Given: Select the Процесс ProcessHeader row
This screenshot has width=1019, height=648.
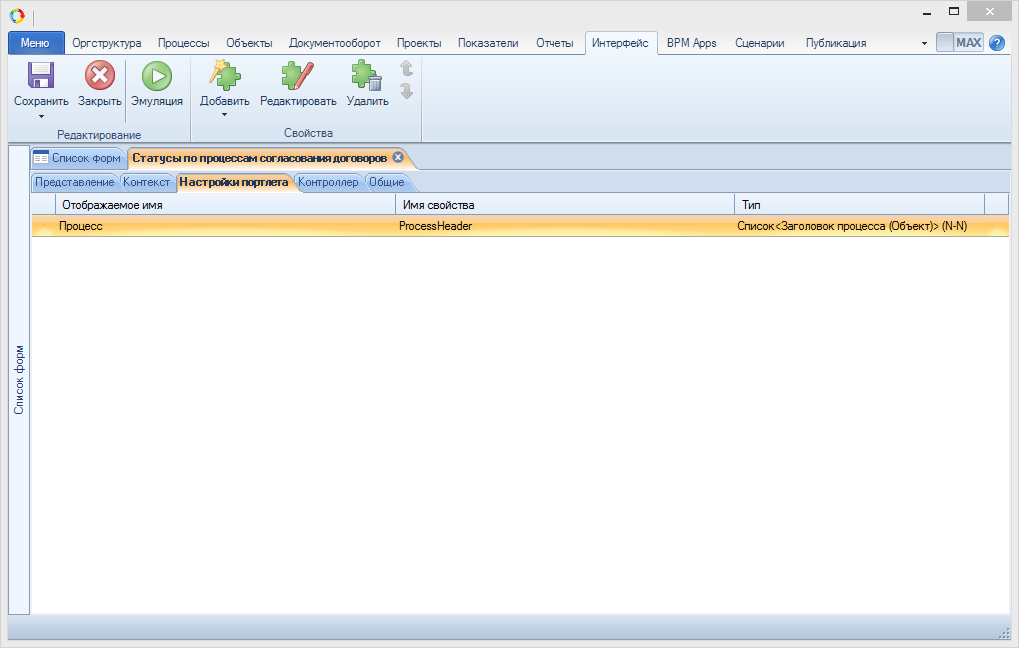Looking at the screenshot, I should tap(400, 227).
